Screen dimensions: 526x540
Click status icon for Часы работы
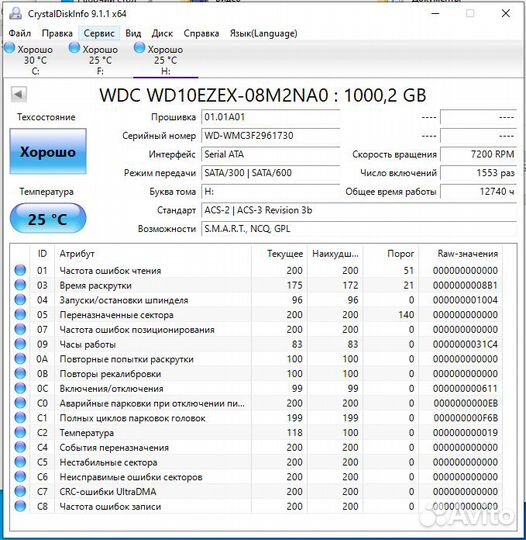[x=20, y=344]
